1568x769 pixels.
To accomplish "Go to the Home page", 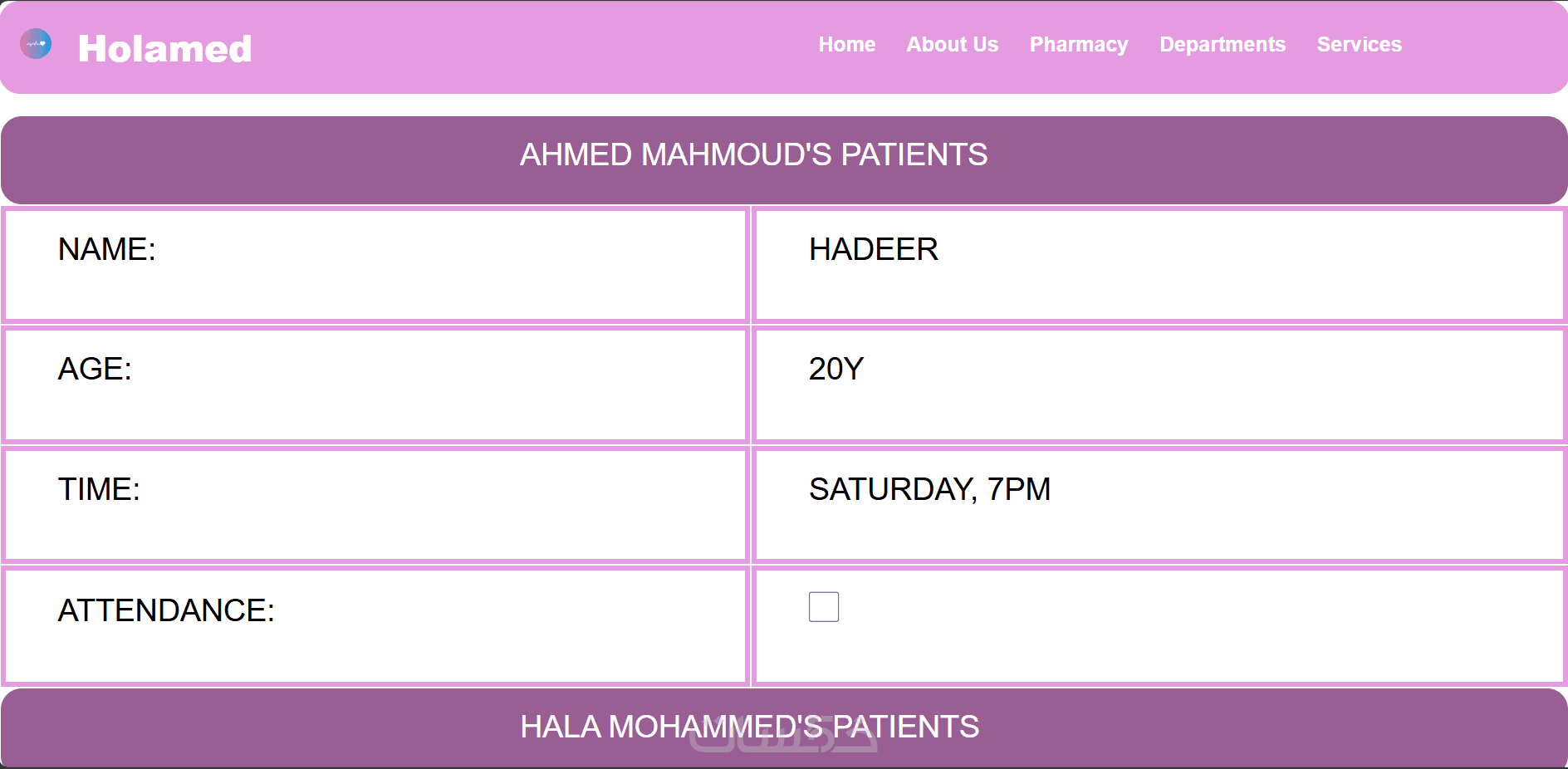I will pyautogui.click(x=846, y=45).
